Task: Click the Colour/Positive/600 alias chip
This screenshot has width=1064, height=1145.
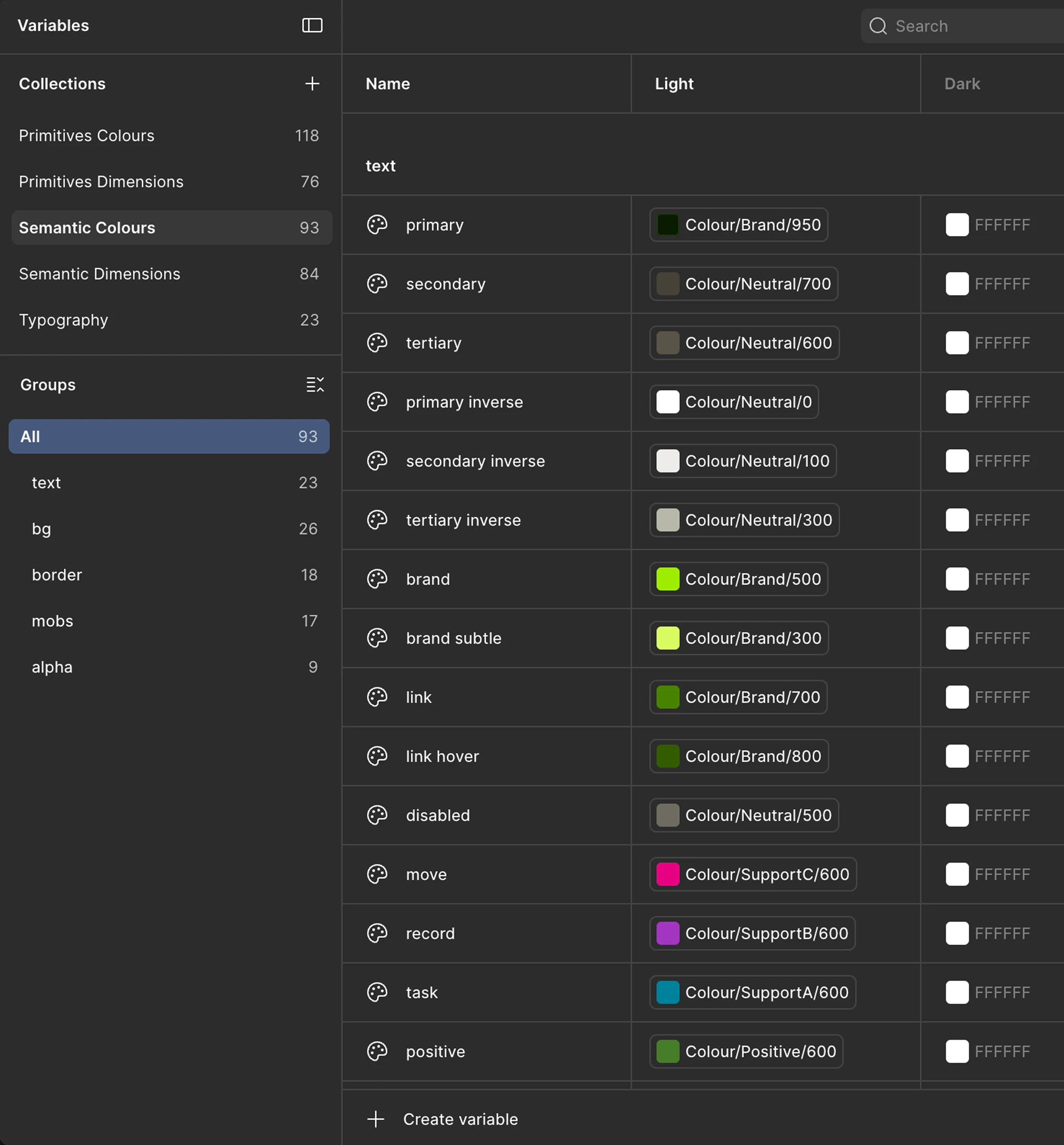Action: point(746,1051)
